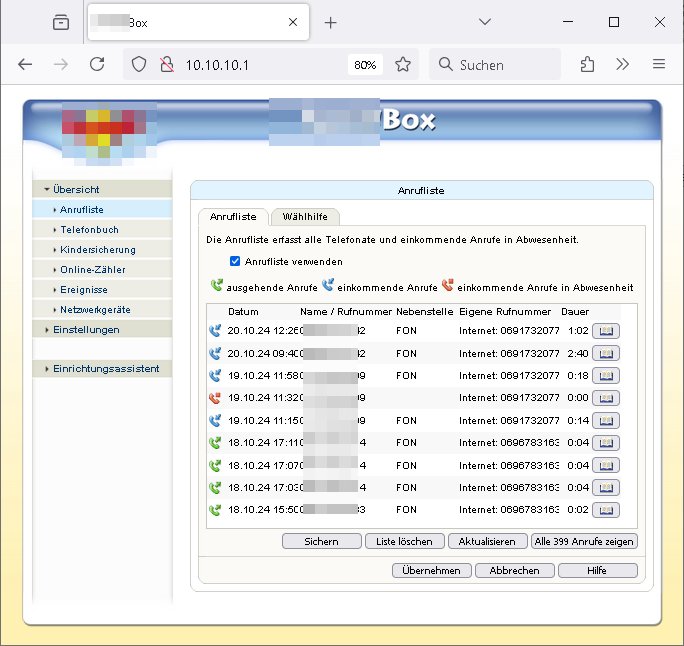The width and height of the screenshot is (684, 646).
Task: Open list all tabs dropdown arrow
Action: pos(485,22)
